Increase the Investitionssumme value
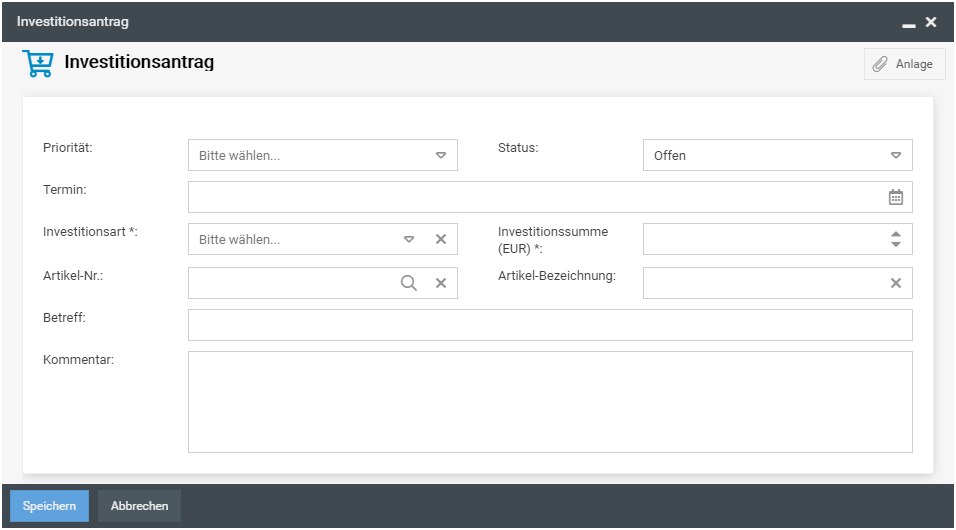Screen dimensions: 956x530 pos(896,234)
